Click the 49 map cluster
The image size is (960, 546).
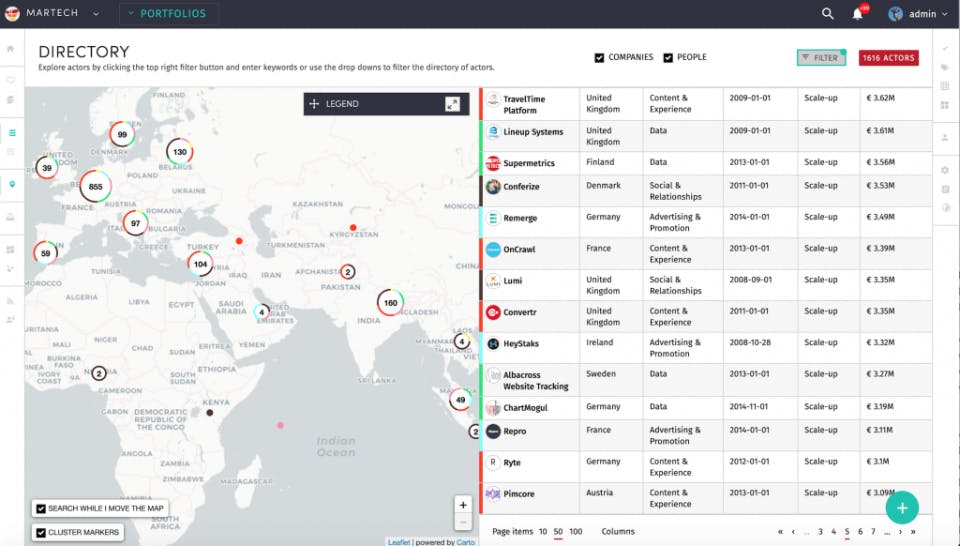pos(460,400)
